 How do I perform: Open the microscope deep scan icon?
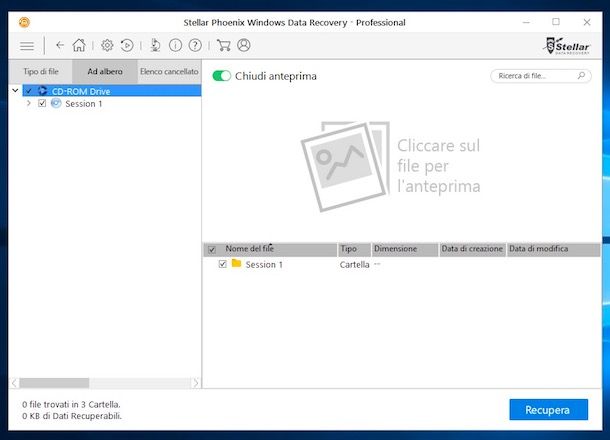[x=155, y=45]
